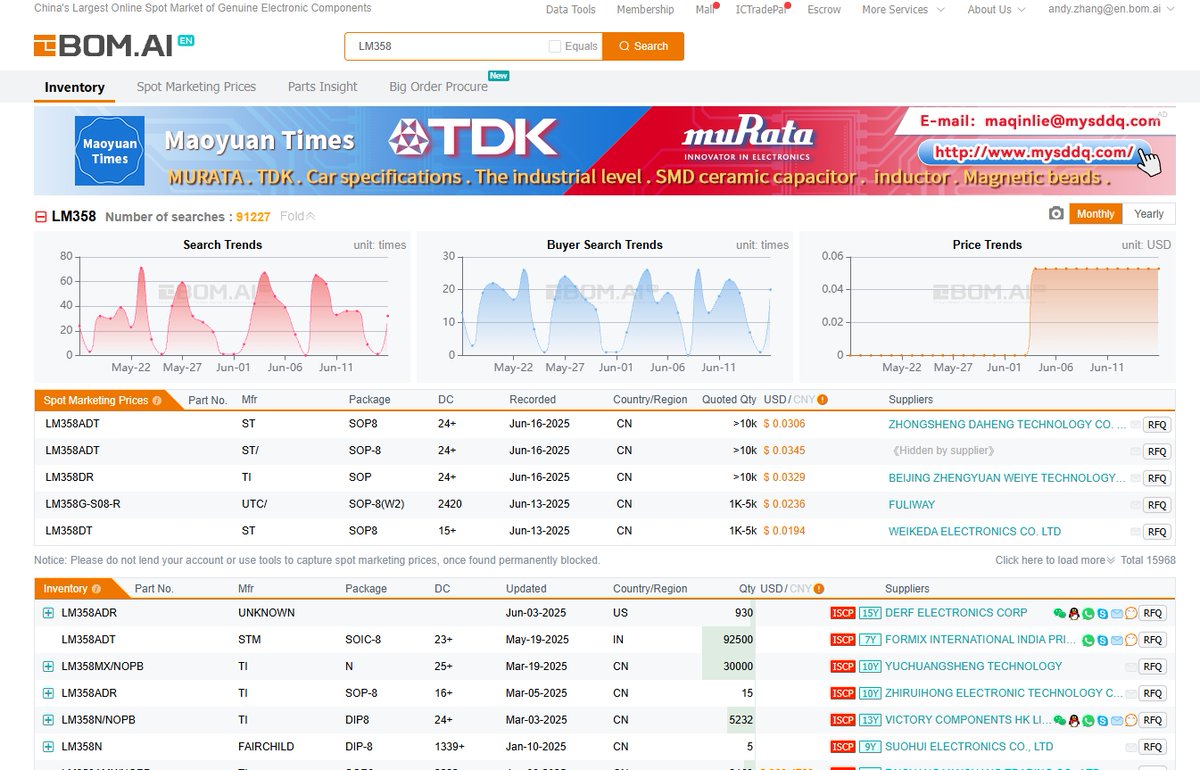1200x770 pixels.
Task: Click info icon beside Inventory table header
Action: (97, 589)
